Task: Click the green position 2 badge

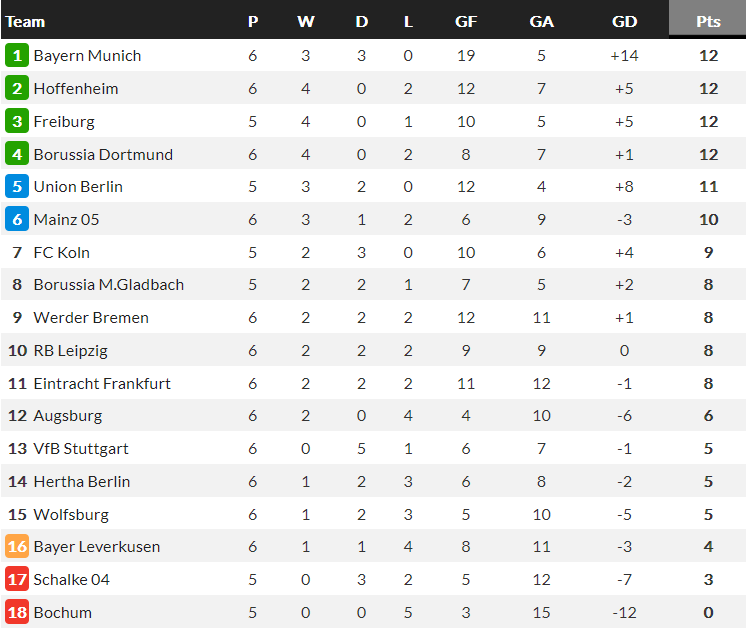Action: pyautogui.click(x=17, y=89)
